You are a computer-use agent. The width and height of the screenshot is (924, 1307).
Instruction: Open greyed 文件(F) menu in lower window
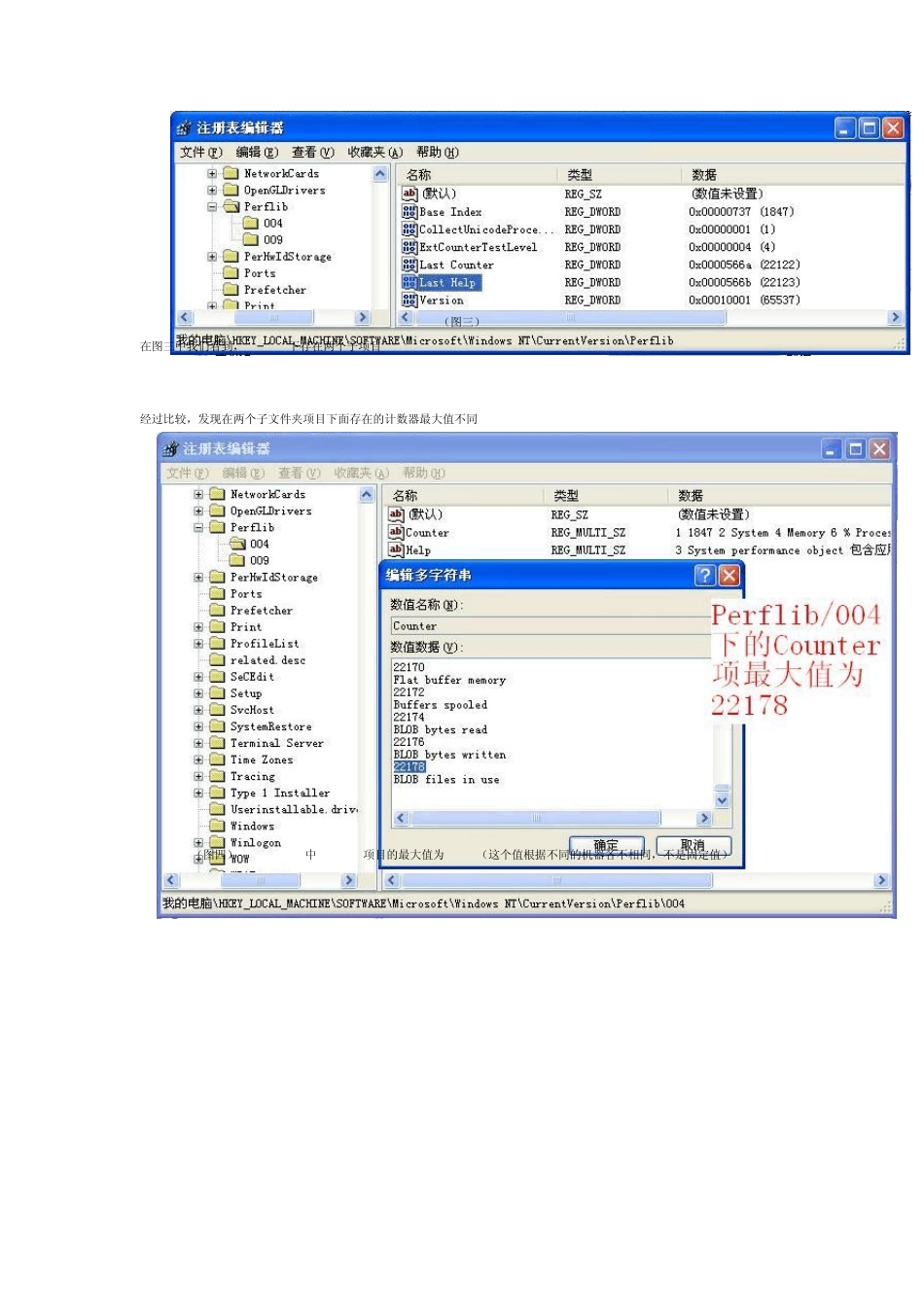click(x=187, y=473)
